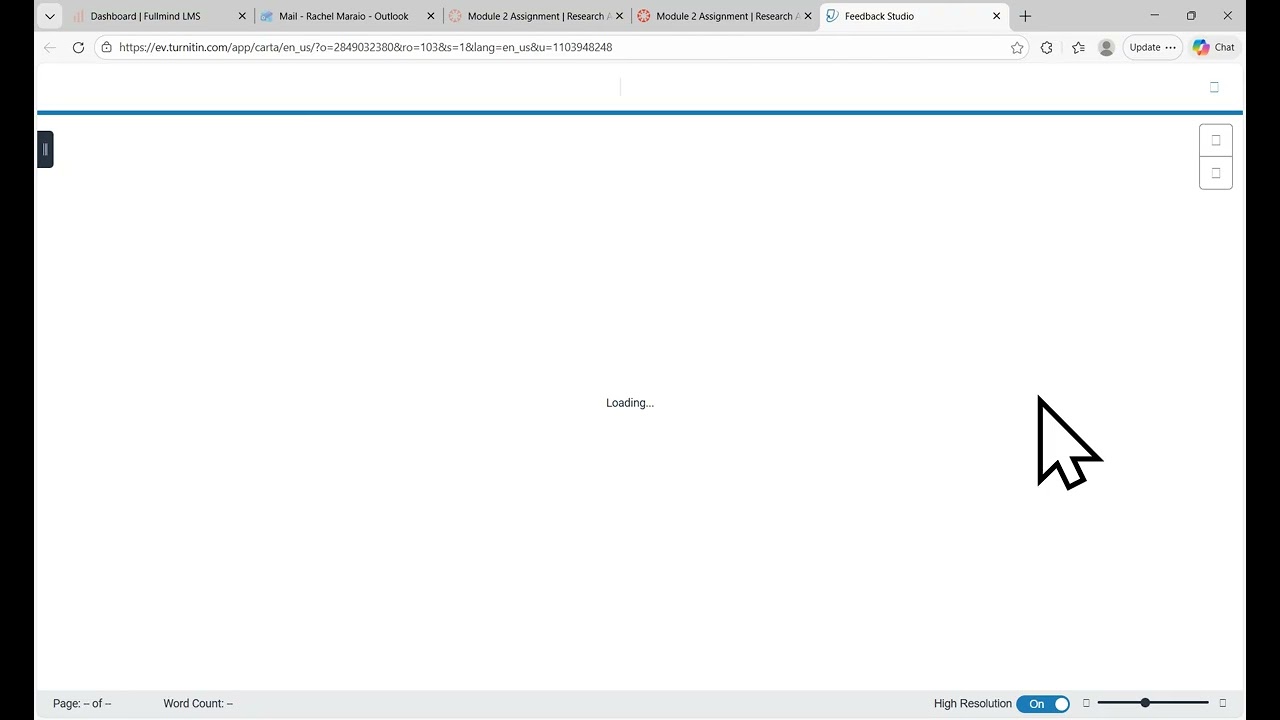Click the Loading... text
1280x720 pixels.
pyautogui.click(x=630, y=403)
